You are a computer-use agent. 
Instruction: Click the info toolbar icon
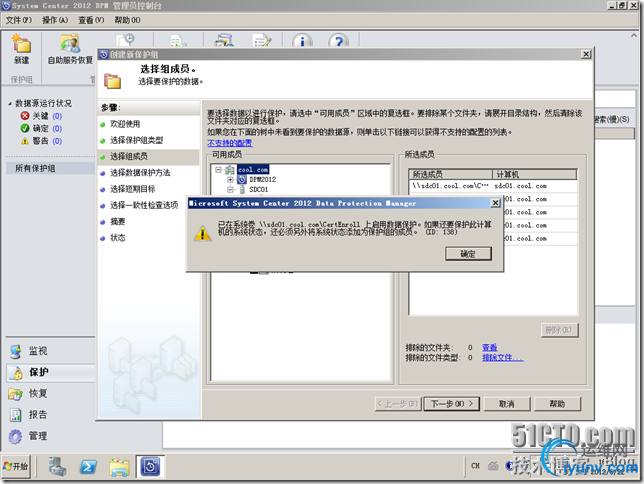(x=302, y=41)
